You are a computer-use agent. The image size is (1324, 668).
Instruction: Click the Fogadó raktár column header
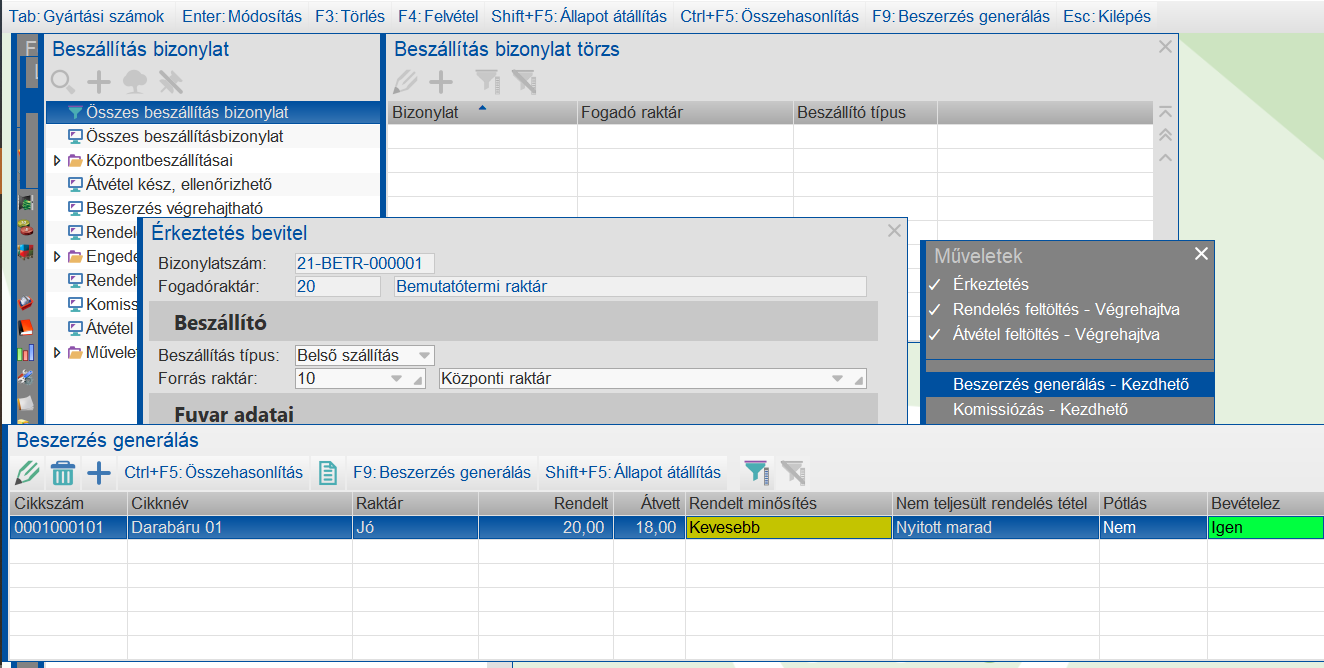point(685,112)
